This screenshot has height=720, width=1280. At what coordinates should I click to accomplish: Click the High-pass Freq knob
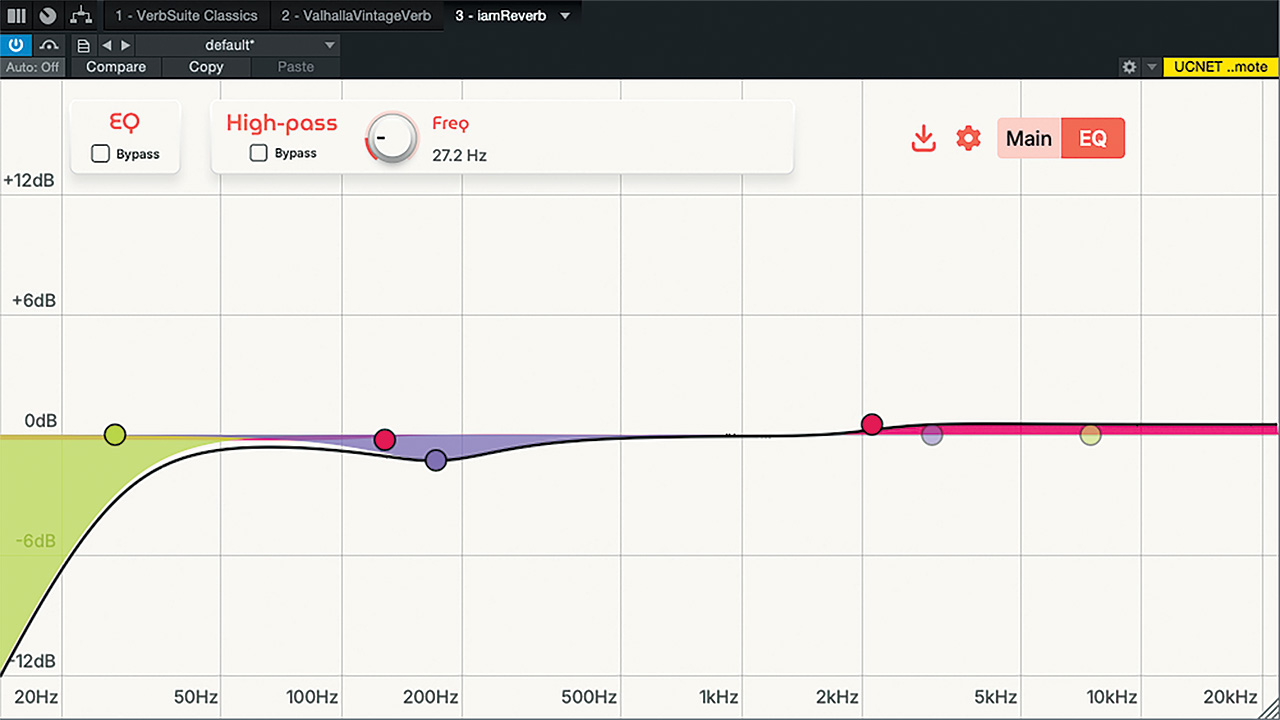[391, 138]
